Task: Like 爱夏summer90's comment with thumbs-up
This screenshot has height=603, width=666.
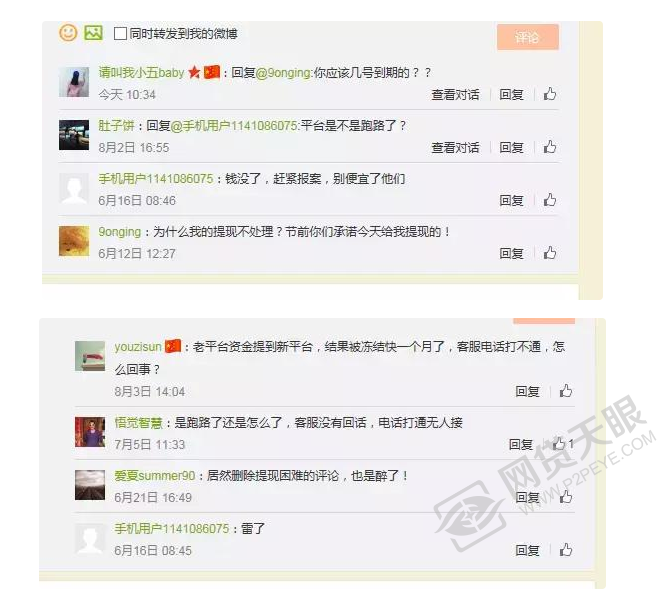Action: click(x=566, y=497)
